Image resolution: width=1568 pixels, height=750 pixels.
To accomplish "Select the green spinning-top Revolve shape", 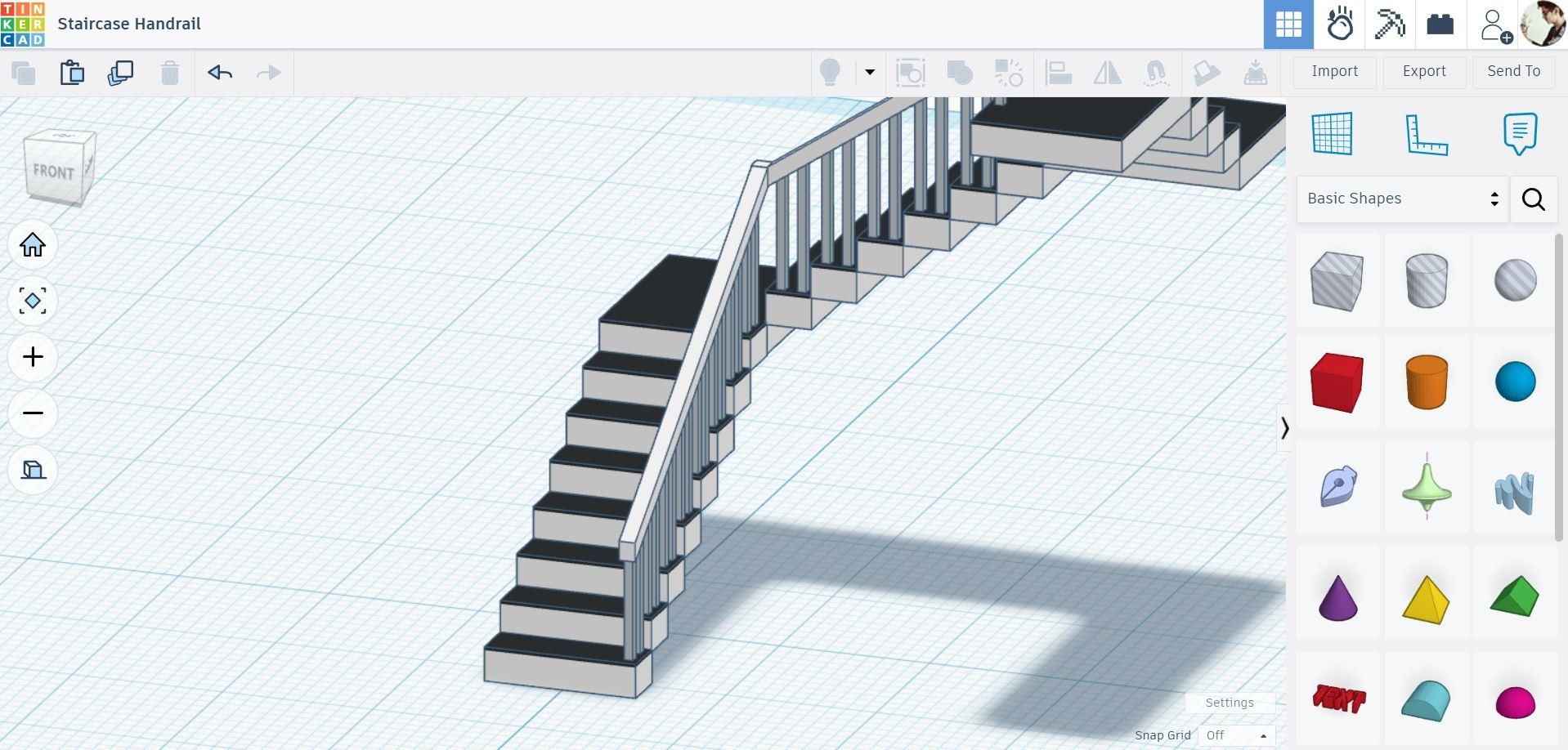I will [1427, 487].
